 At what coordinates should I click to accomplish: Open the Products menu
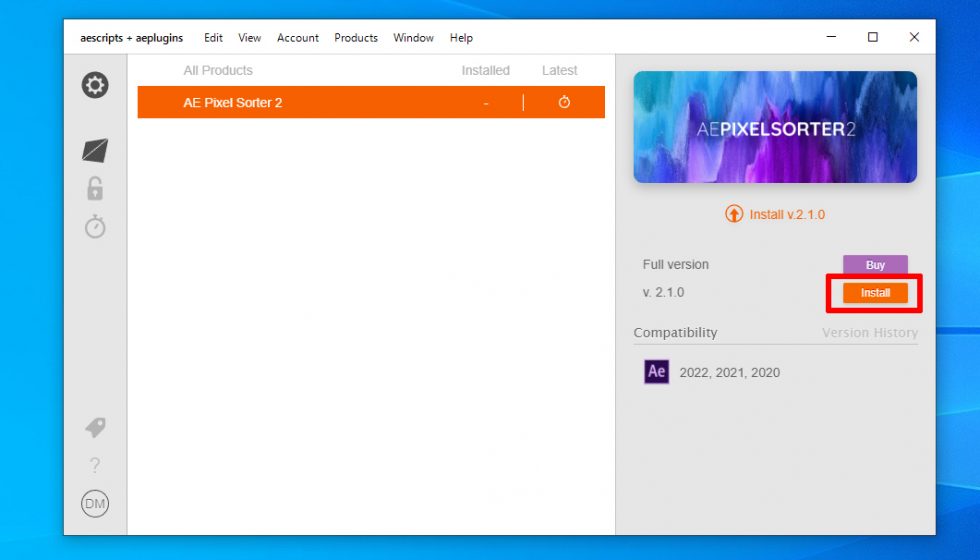(356, 38)
